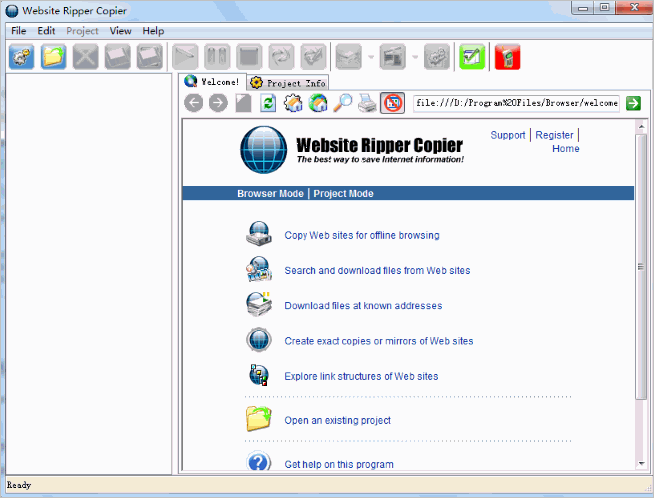
Task: Select Browser Mode in blue bar
Action: (270, 194)
